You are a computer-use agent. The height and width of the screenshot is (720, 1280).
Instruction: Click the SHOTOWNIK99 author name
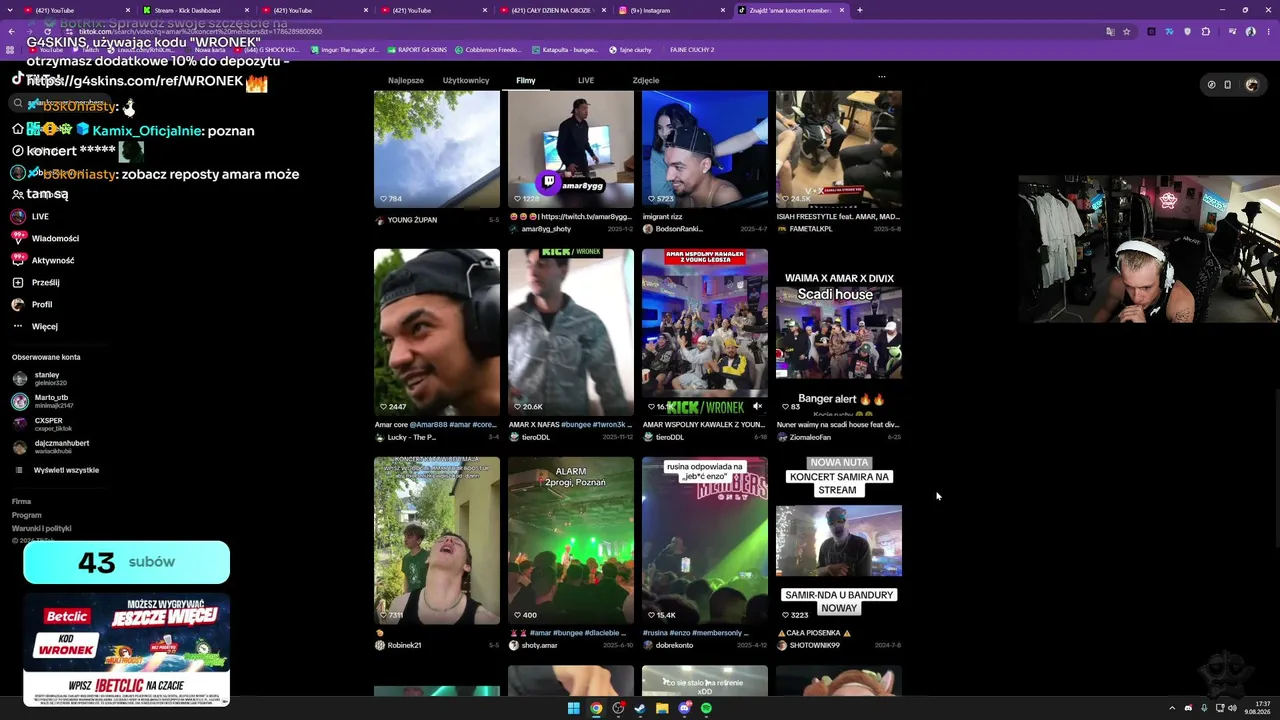pyautogui.click(x=816, y=645)
